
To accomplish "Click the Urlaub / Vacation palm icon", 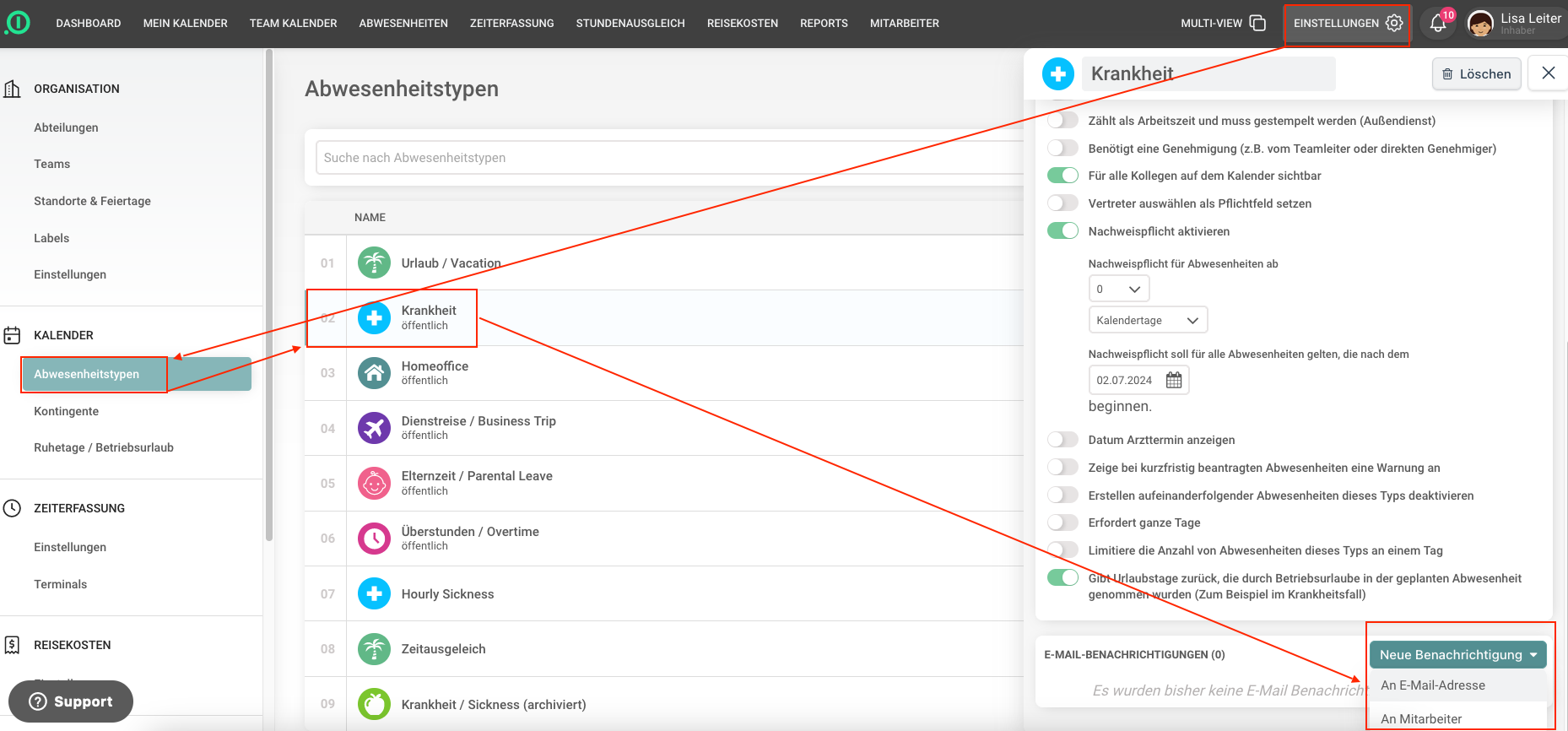I will tap(374, 263).
